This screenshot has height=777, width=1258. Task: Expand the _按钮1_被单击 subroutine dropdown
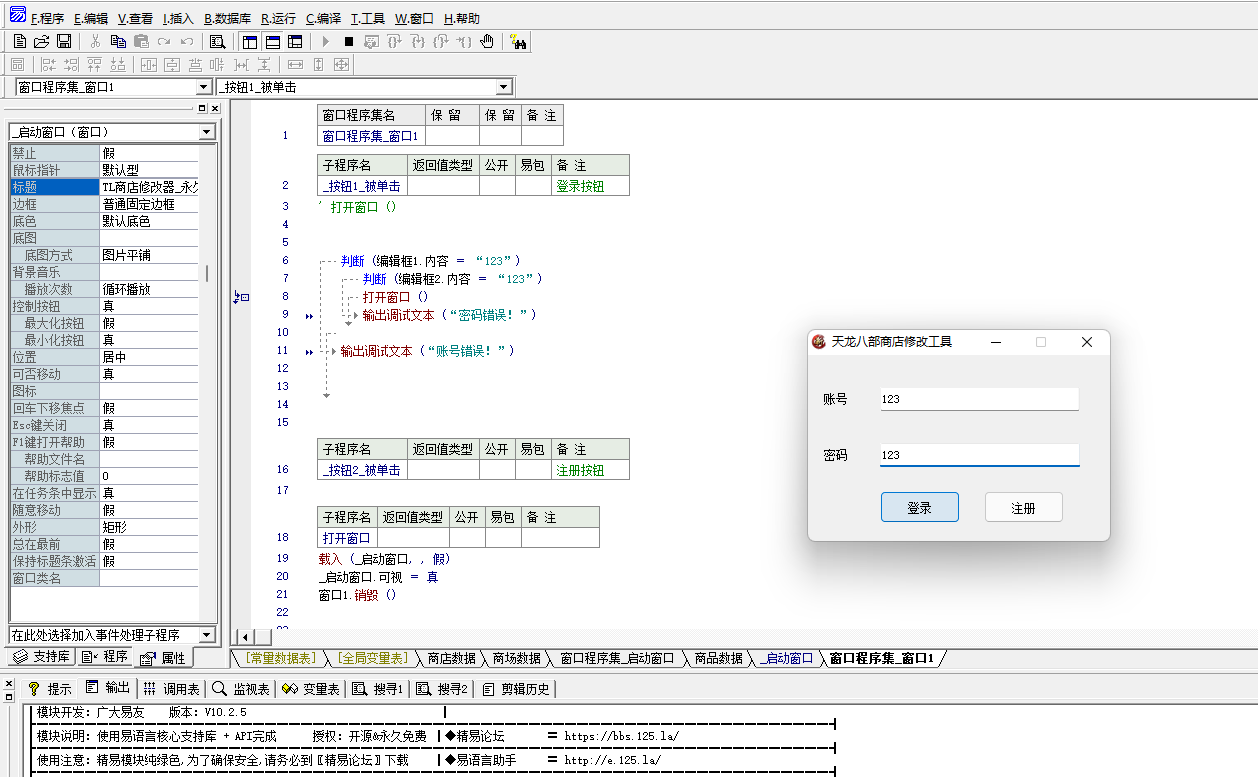pyautogui.click(x=504, y=88)
